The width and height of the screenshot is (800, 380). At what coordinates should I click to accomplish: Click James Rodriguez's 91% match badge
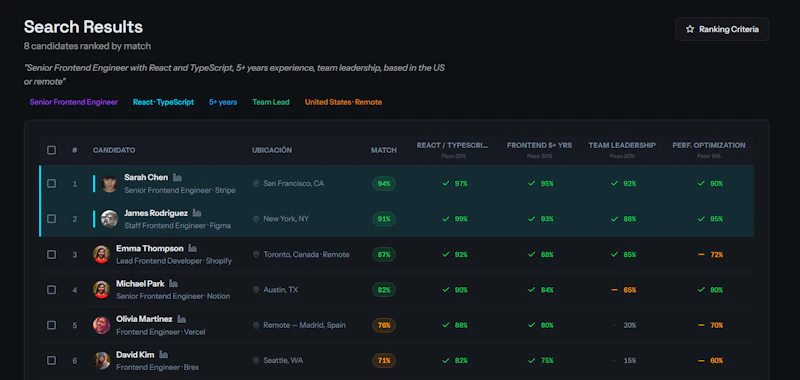pos(384,219)
